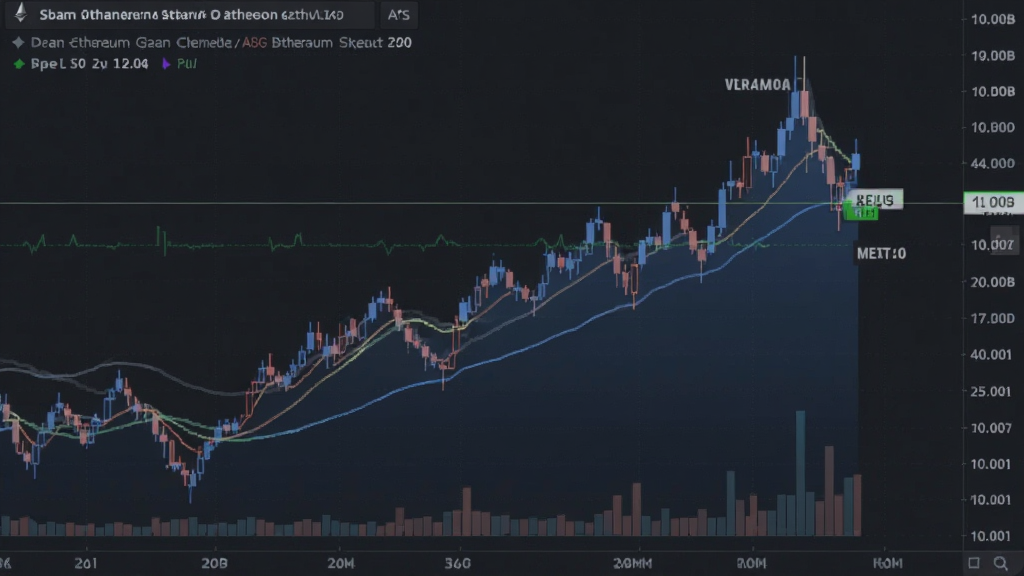The height and width of the screenshot is (576, 1024).
Task: Click the 17.000 price axis label
Action: tap(993, 318)
